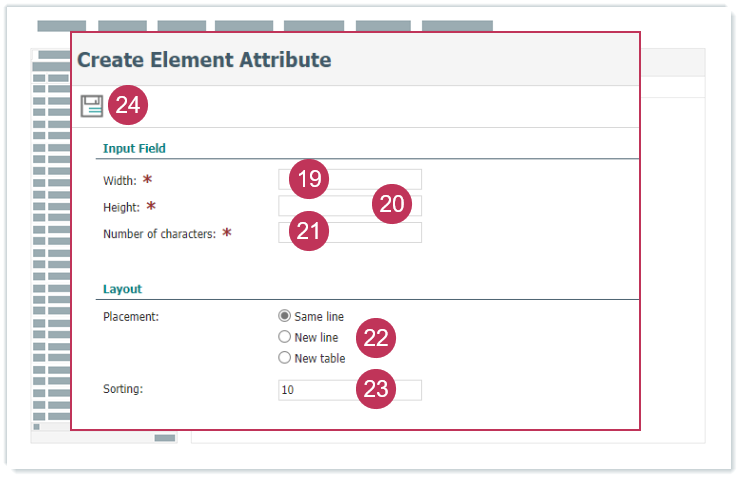Select the Same line placement option
Viewport: 741px width, 479px height.
(285, 316)
